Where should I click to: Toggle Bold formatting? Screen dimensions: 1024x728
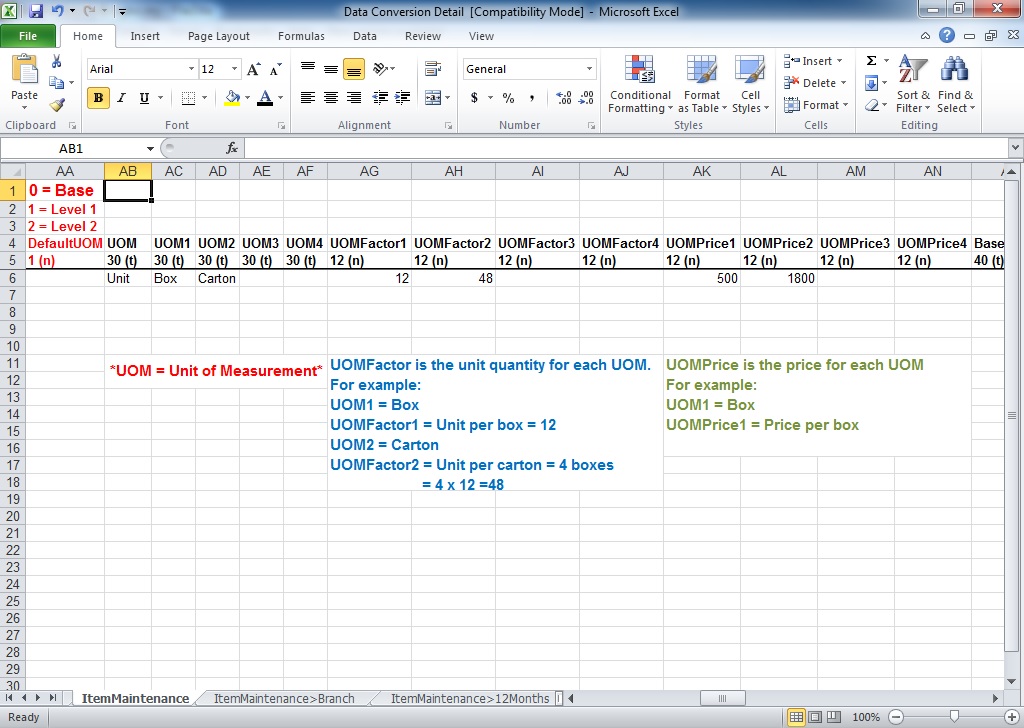(99, 98)
